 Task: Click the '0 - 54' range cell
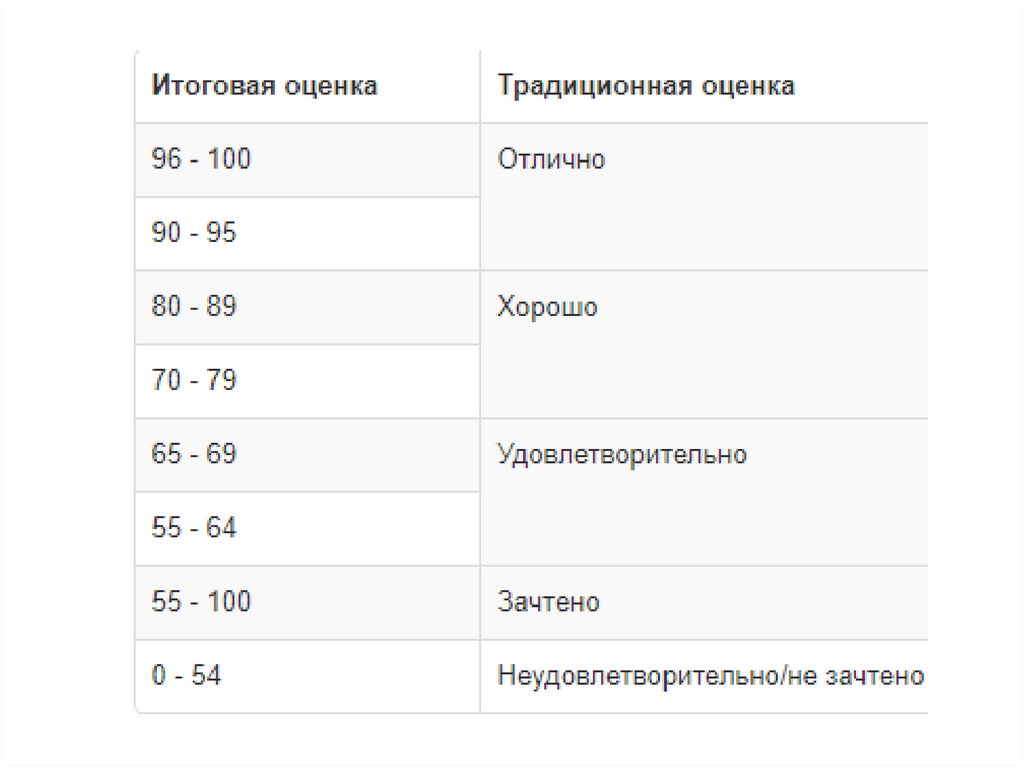[186, 676]
